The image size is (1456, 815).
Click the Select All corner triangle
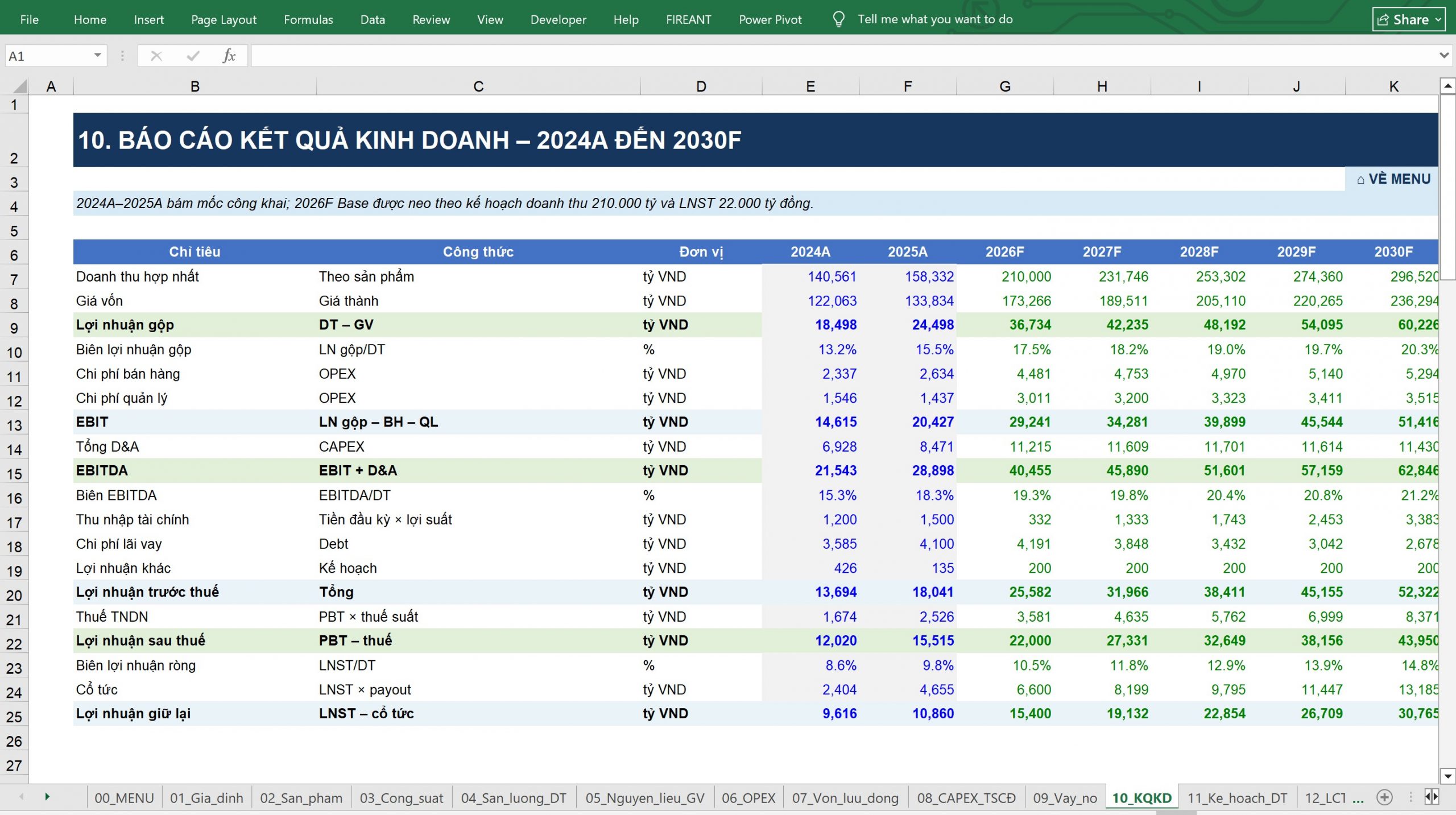[x=19, y=86]
